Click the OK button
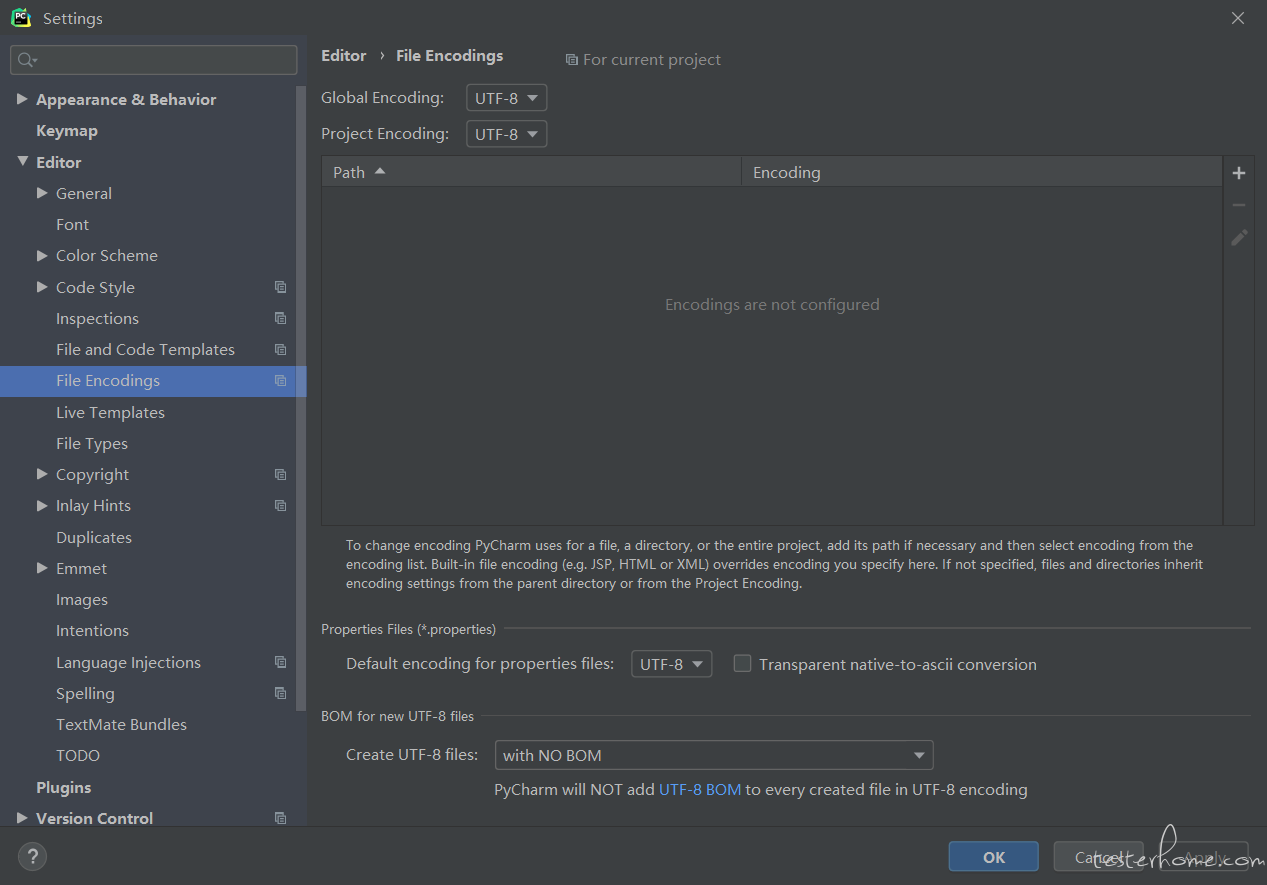Screen dimensions: 1267x885 (x=994, y=857)
